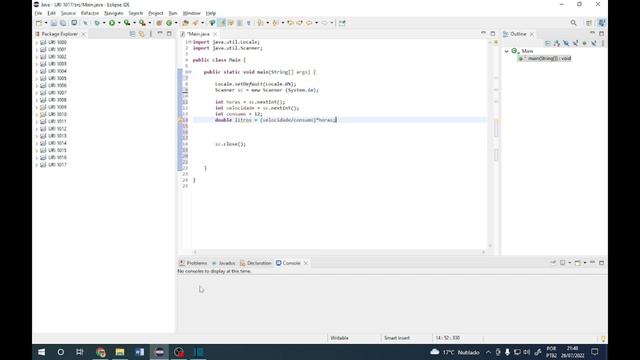
Task: Toggle Hide Static Members in Outline
Action: 576,43
